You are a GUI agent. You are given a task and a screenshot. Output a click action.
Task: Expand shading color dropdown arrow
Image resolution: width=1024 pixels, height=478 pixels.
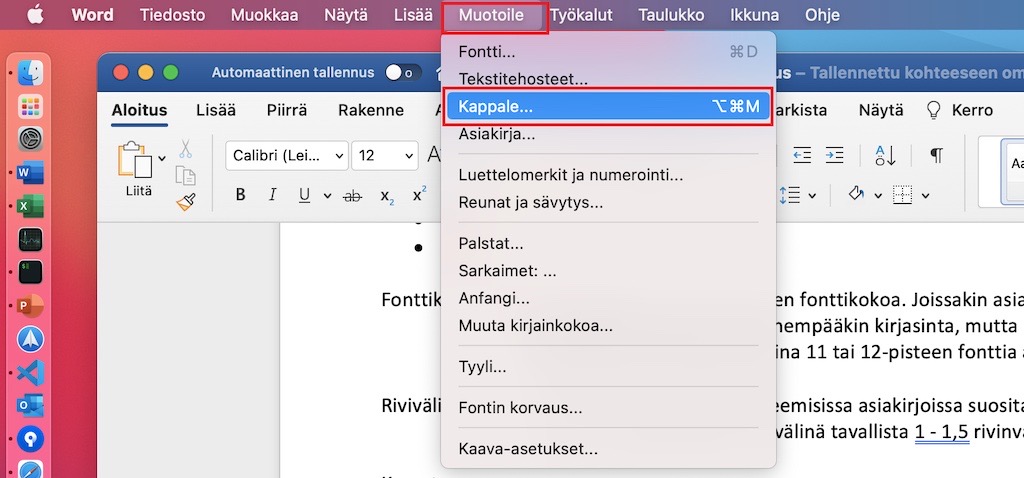(878, 195)
